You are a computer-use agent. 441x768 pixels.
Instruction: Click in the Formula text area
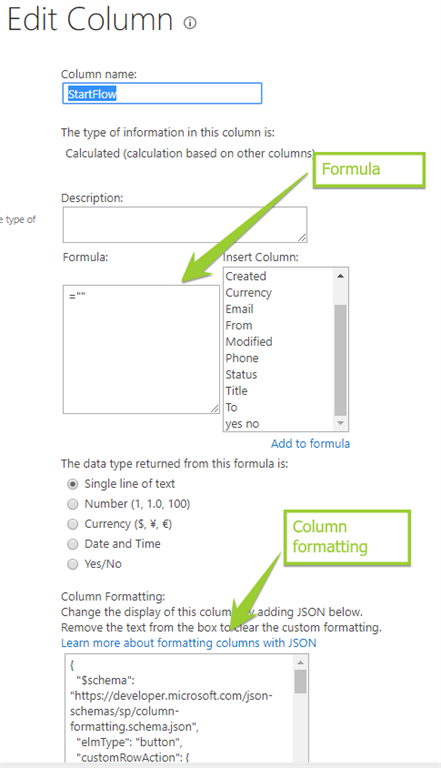point(141,349)
